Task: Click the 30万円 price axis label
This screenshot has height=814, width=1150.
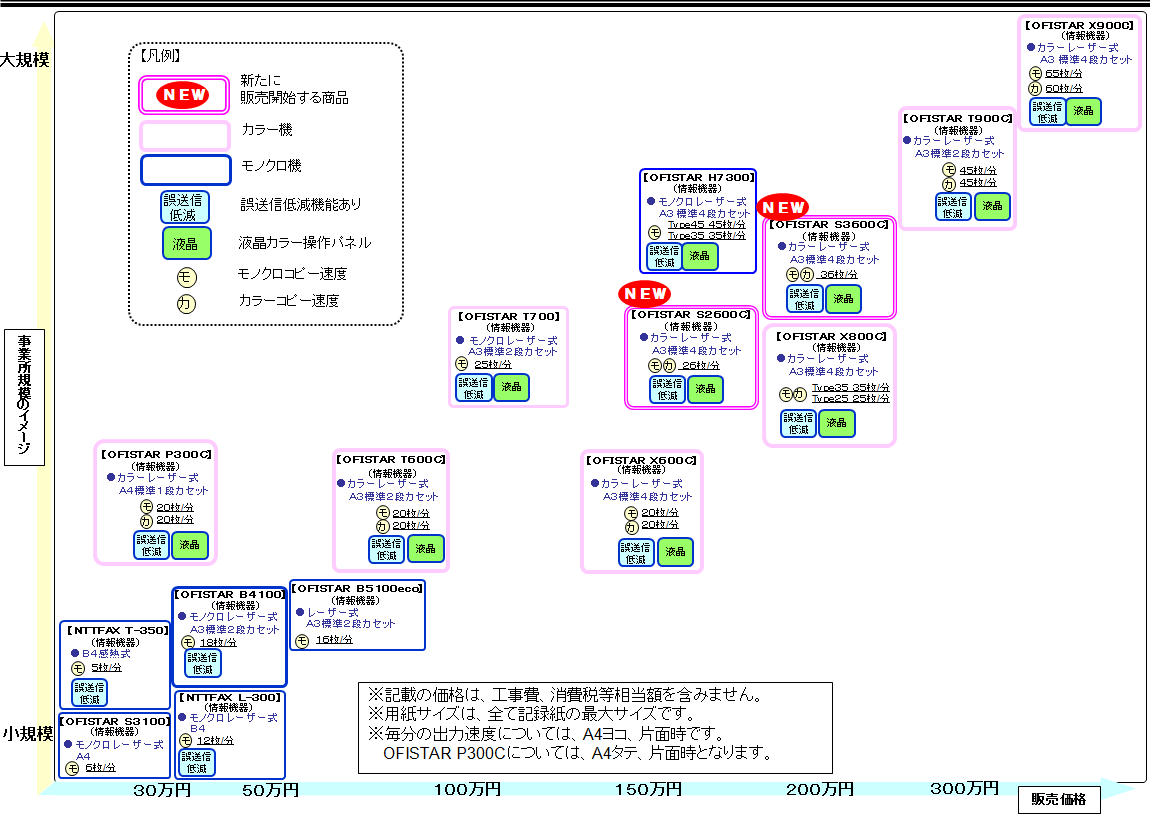Action: pyautogui.click(x=162, y=791)
